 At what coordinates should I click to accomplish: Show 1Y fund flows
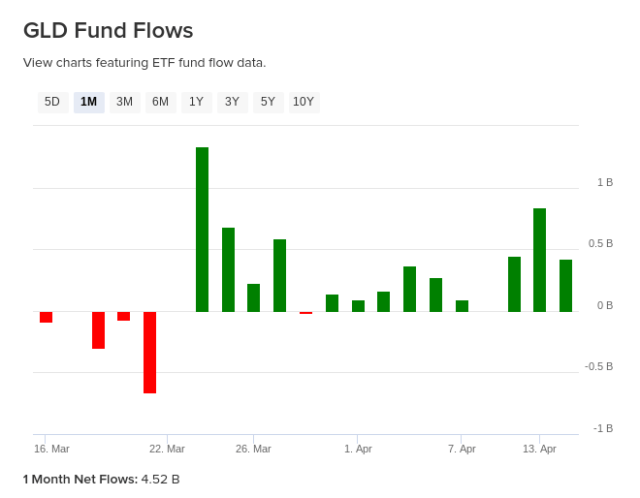pos(196,101)
